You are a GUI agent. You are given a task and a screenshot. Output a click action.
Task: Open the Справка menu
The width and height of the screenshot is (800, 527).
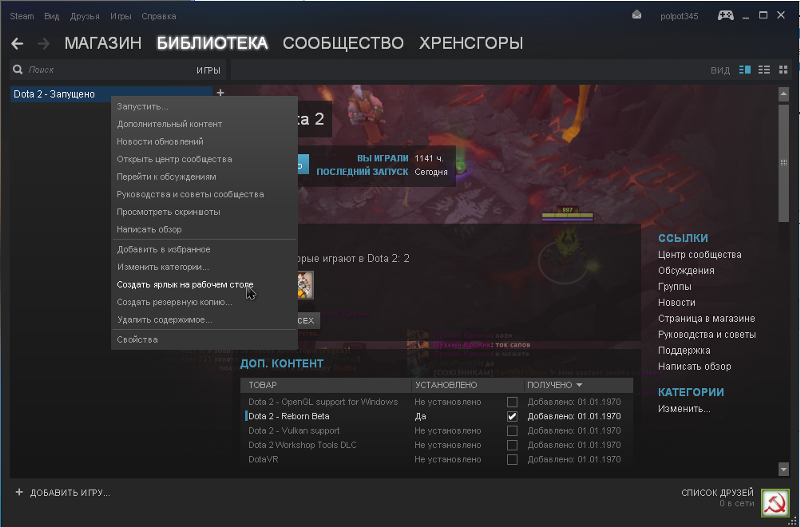(x=159, y=16)
